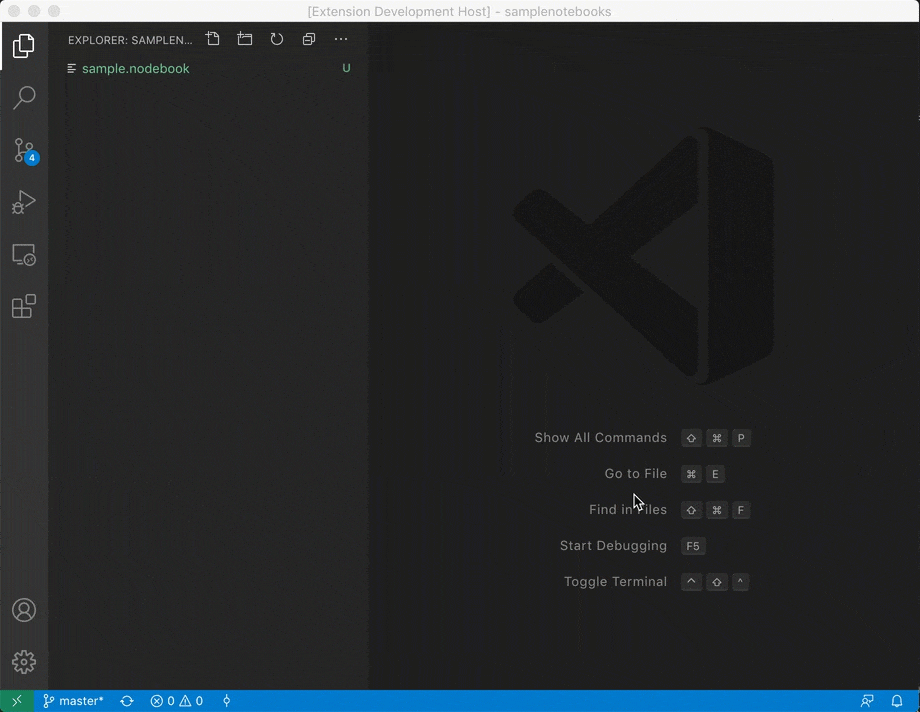Click the remote connection indicator in status bar

pyautogui.click(x=16, y=701)
